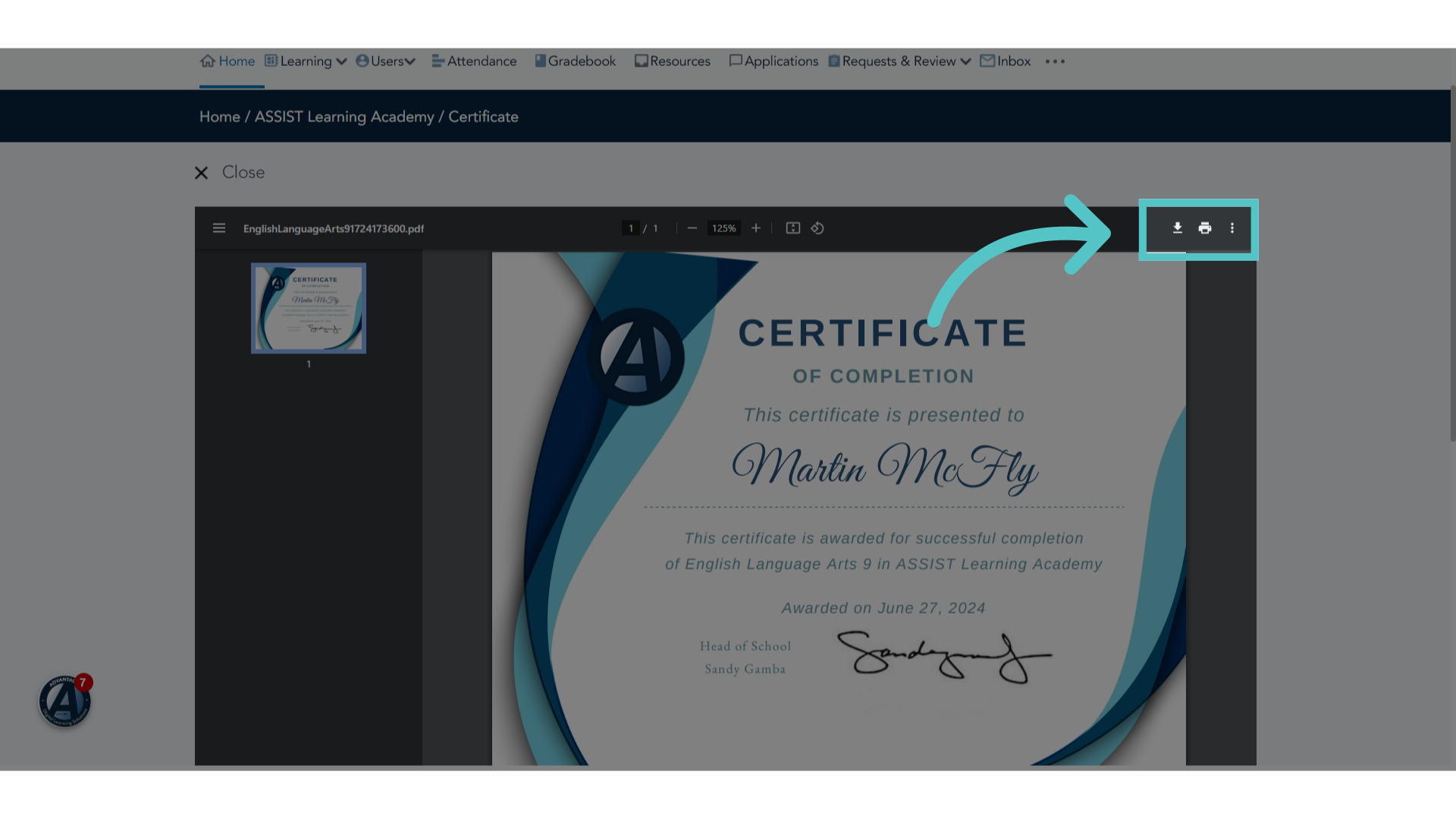Viewport: 1456px width, 819px height.
Task: Show more navigation items ellipsis
Action: pos(1055,61)
